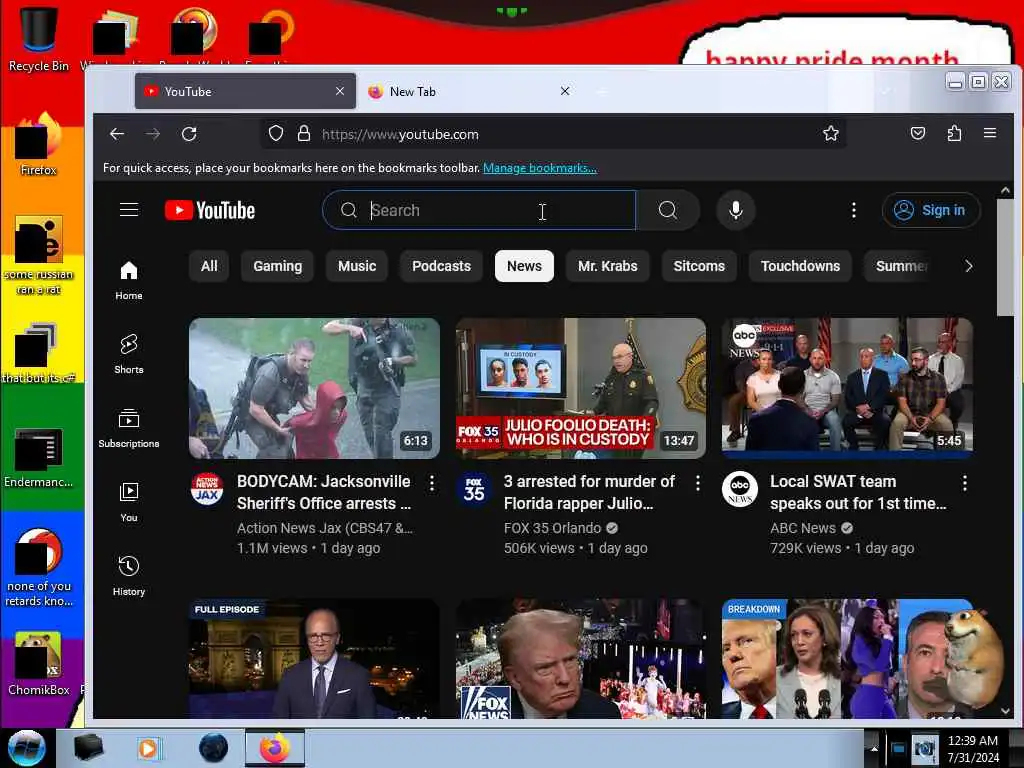Open Firefox extensions puzzle icon
The width and height of the screenshot is (1024, 768).
[954, 134]
